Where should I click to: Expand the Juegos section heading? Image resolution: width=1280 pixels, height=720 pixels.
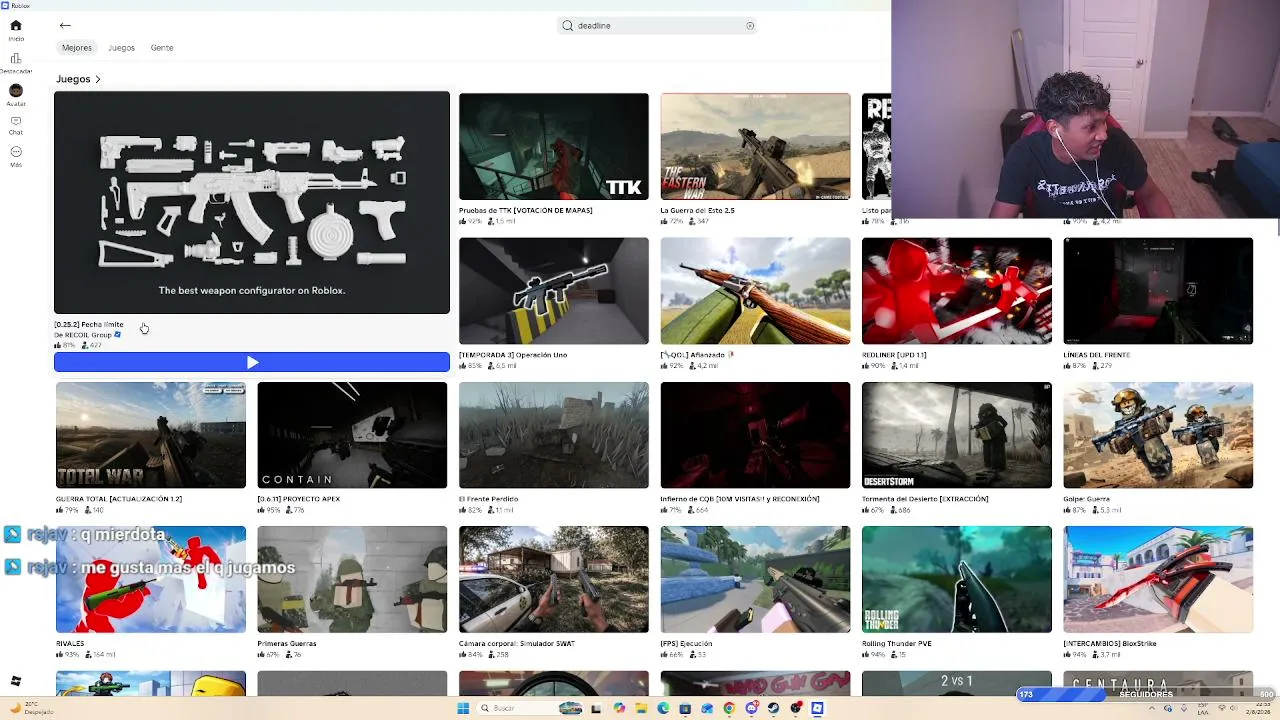pos(78,79)
